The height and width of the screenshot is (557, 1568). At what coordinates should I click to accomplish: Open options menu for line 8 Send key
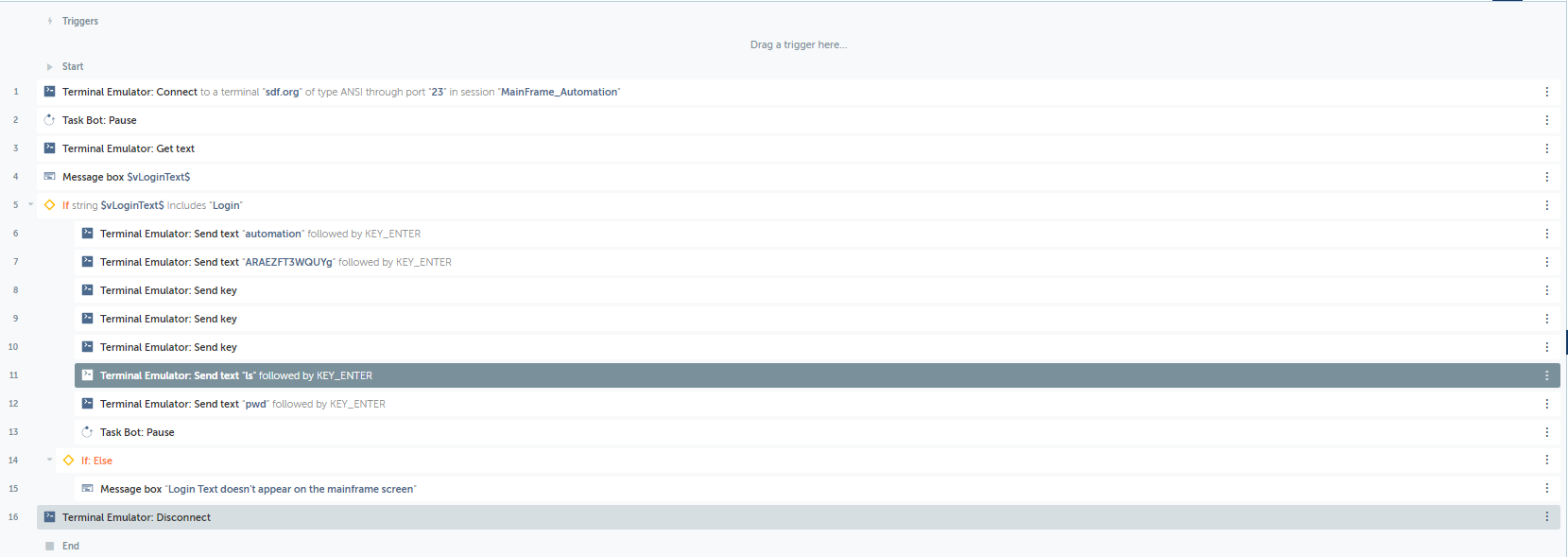coord(1547,290)
